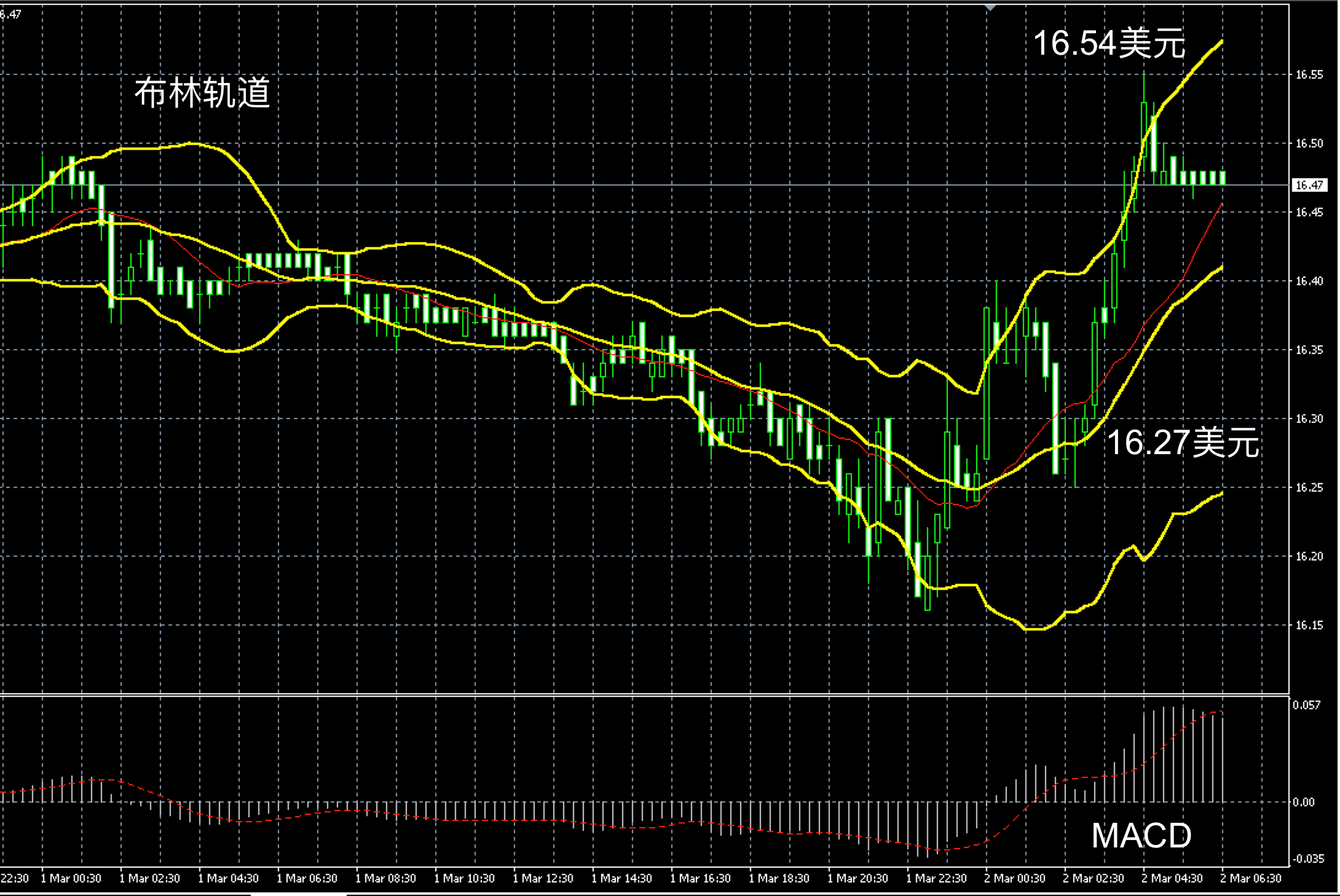The image size is (1340, 896).
Task: Click the 1 Mar 16:30 time label
Action: (x=701, y=879)
